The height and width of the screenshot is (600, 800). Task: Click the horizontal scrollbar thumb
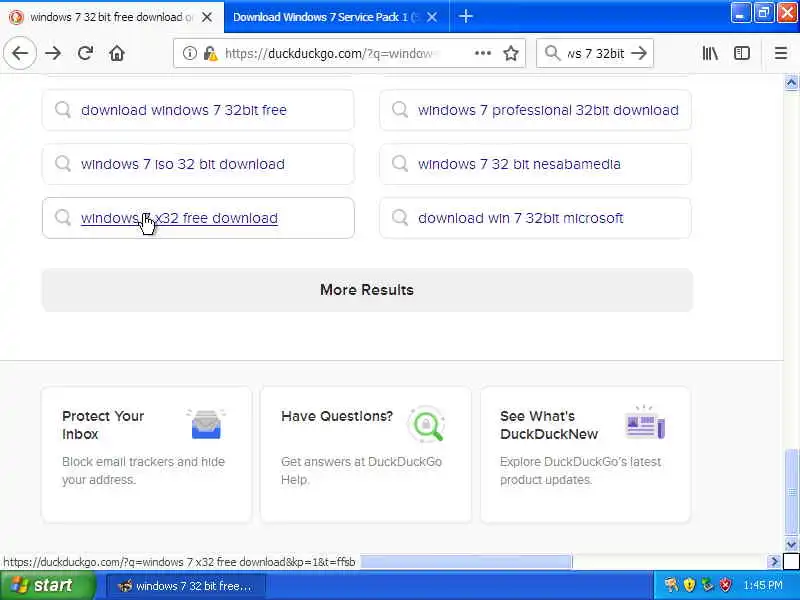[466, 562]
